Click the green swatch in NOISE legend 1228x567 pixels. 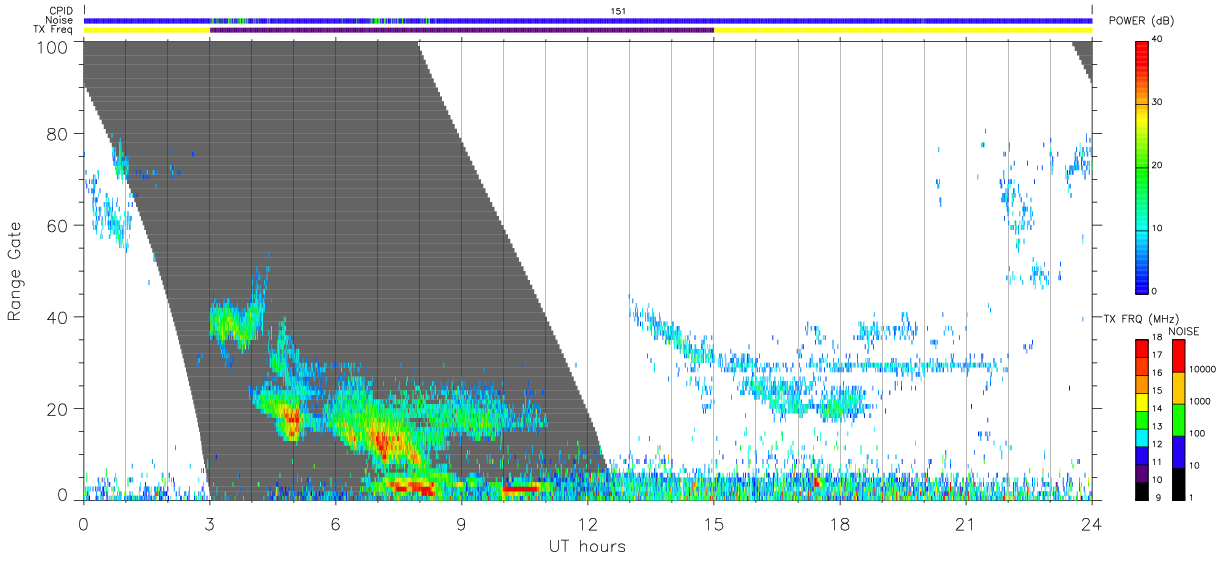(x=1178, y=419)
